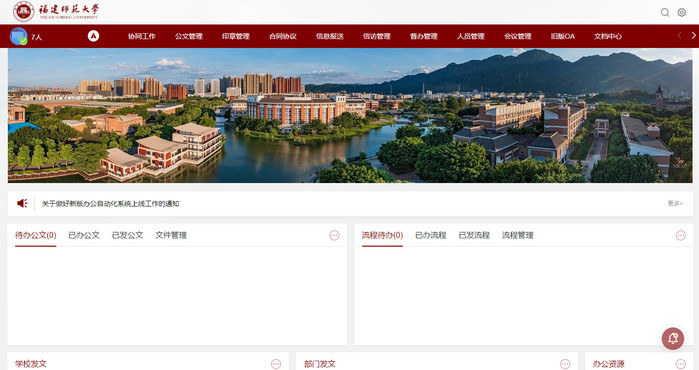Click the Fujian Normal University logo
Image resolution: width=699 pixels, height=370 pixels.
(56, 11)
